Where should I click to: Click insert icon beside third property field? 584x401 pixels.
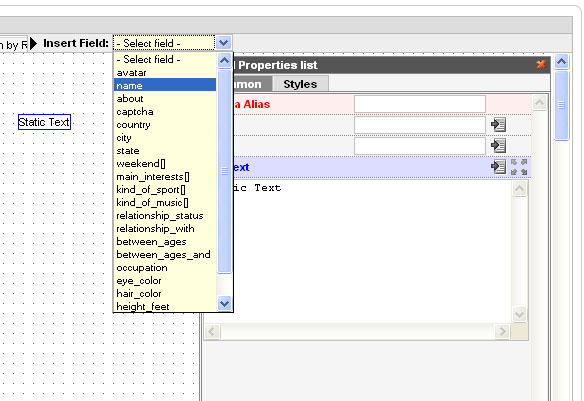click(498, 145)
